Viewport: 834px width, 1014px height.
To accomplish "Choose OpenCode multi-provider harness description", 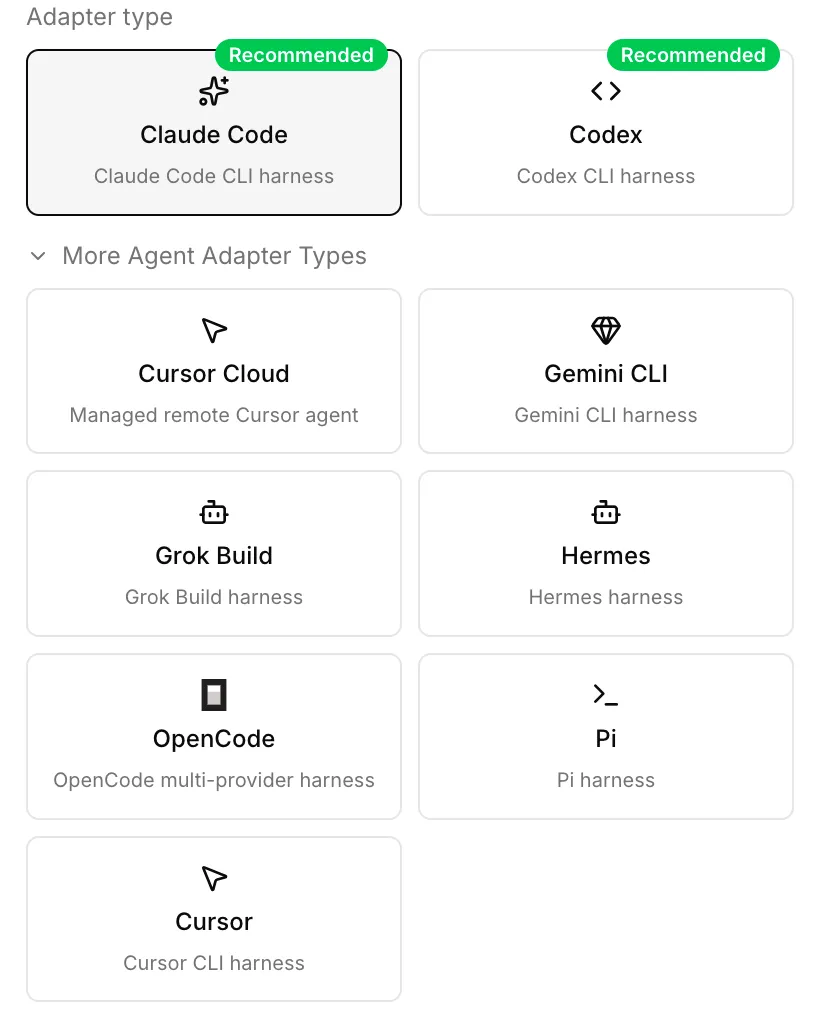I will point(214,780).
